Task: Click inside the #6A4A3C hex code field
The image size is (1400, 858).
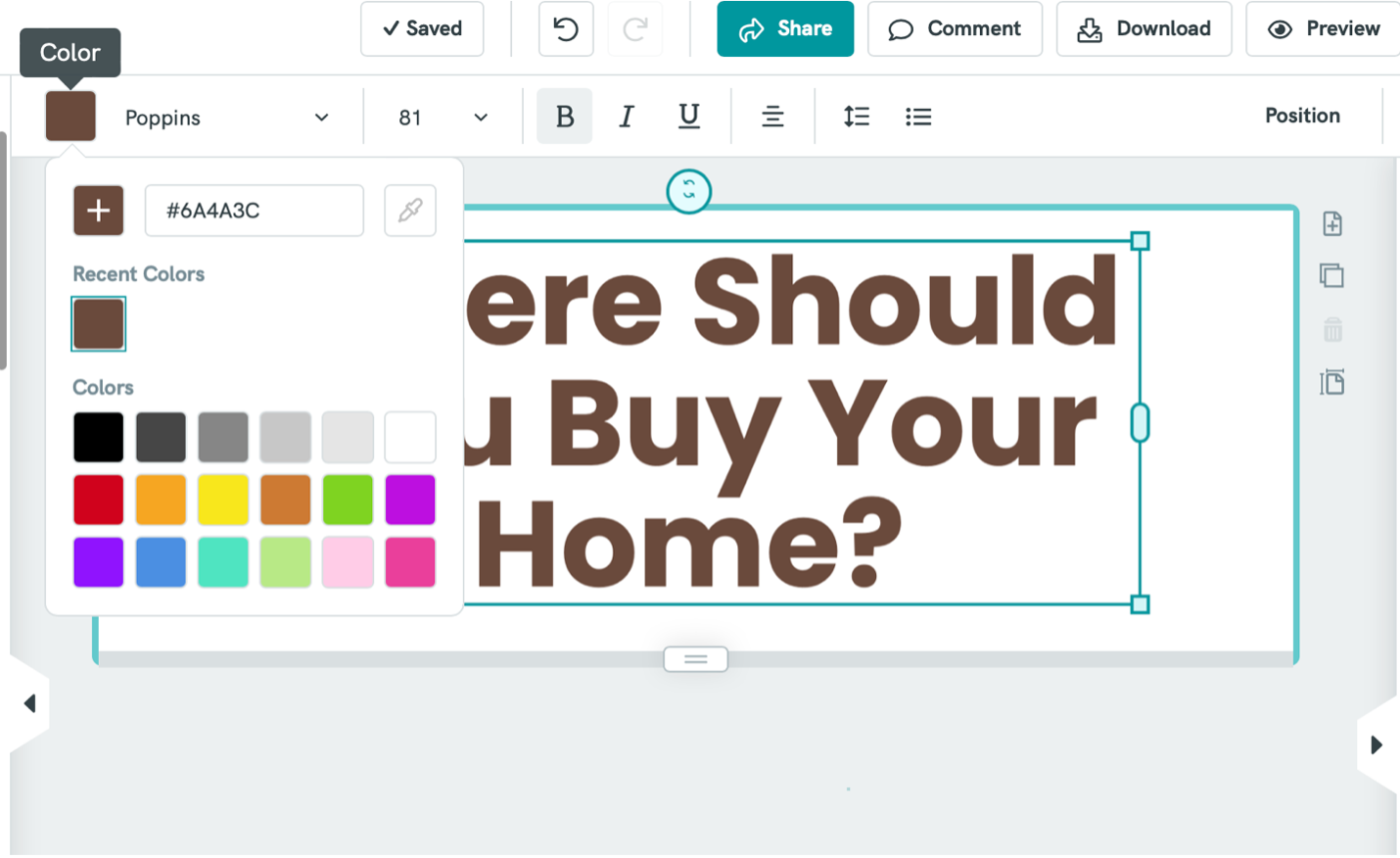Action: (x=254, y=210)
